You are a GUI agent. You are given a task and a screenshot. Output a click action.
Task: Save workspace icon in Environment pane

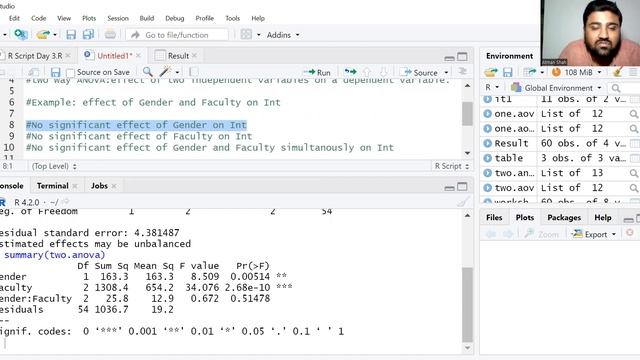[x=507, y=72]
